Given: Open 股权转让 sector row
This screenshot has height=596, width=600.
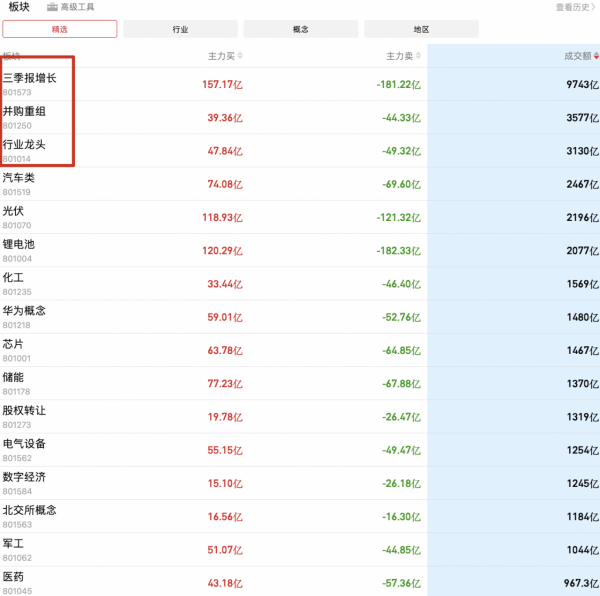Looking at the screenshot, I should 300,417.
